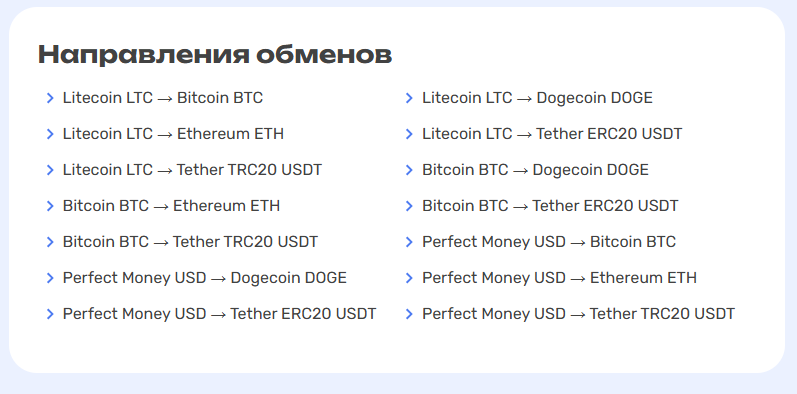Open Litecoin LTC → Tether ERC20 USDT link
The image size is (797, 394).
552,134
